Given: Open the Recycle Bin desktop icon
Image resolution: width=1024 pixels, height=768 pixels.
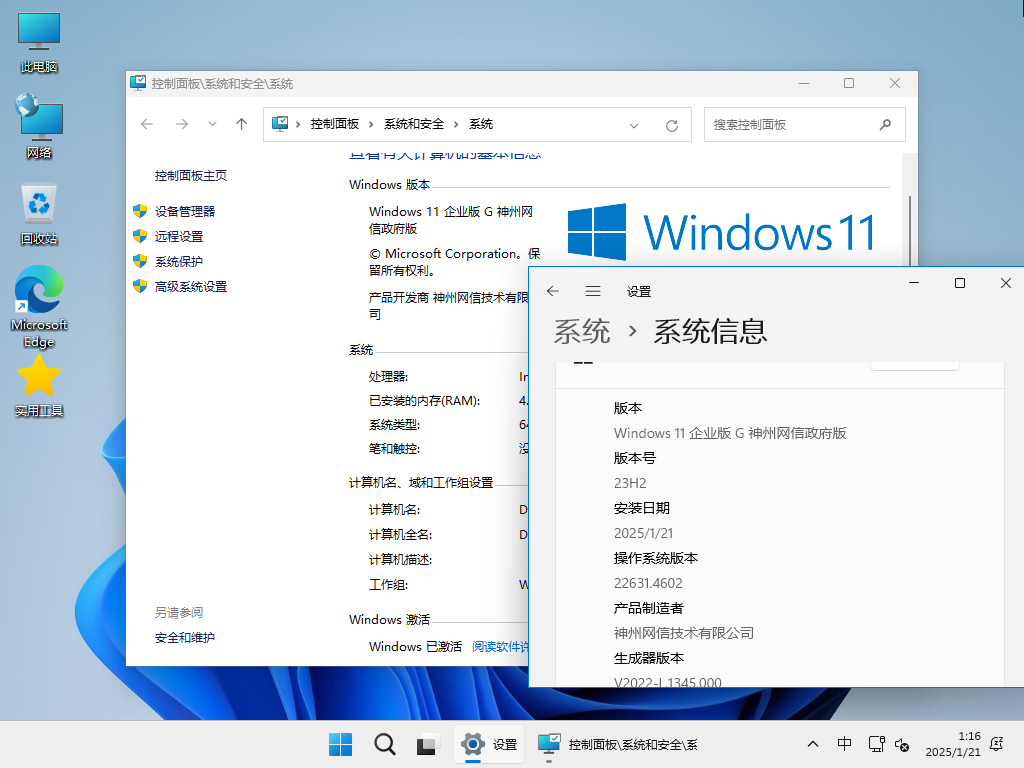Looking at the screenshot, I should click(39, 214).
